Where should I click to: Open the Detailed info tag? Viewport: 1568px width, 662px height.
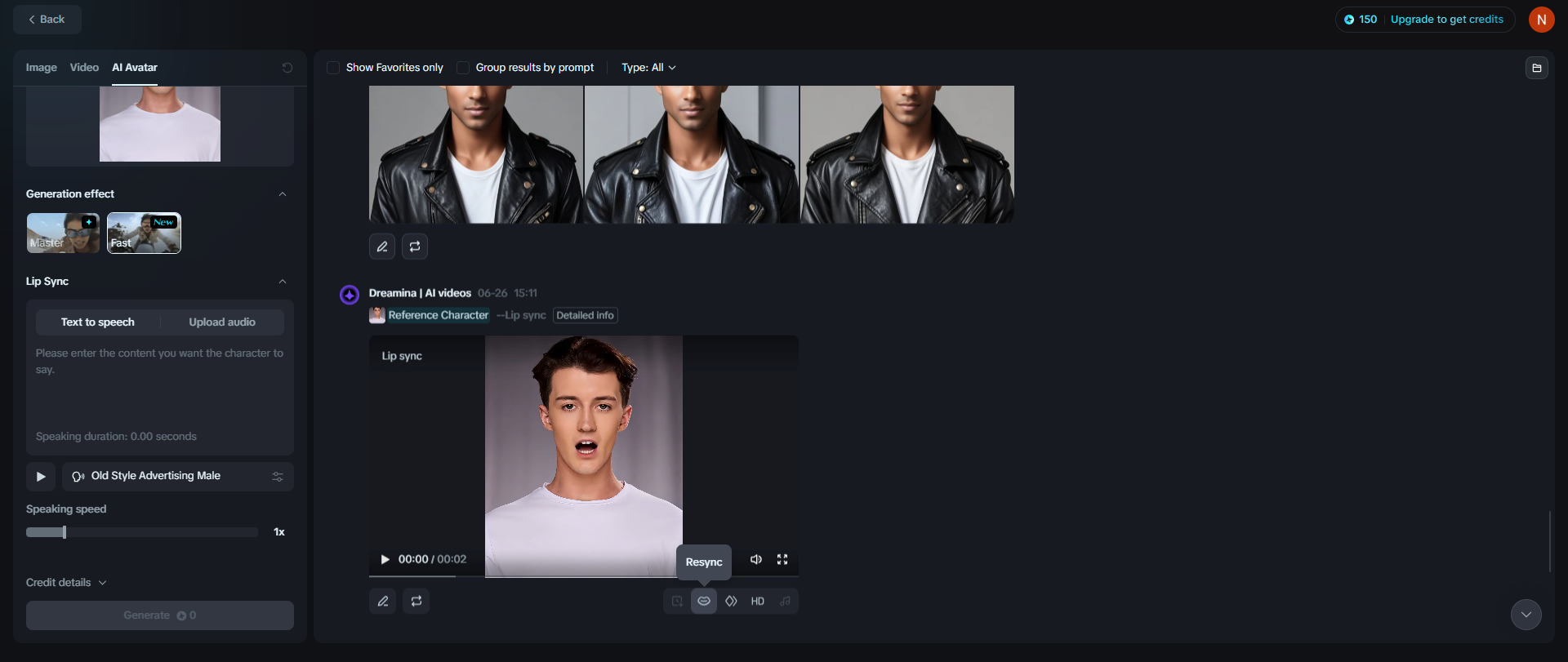click(585, 316)
